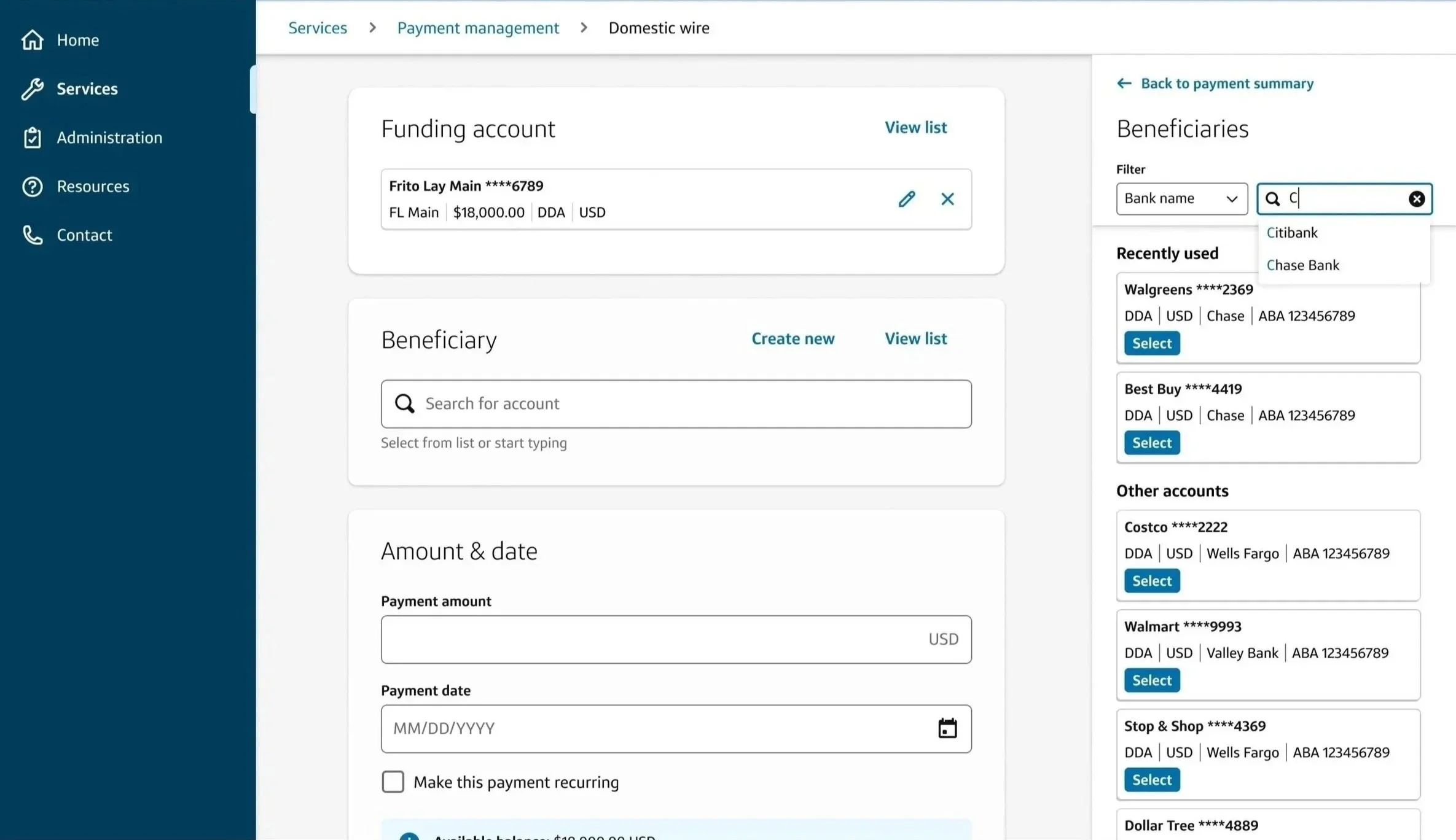Click the Home house icon in sidebar
This screenshot has height=840, width=1456.
tap(33, 40)
